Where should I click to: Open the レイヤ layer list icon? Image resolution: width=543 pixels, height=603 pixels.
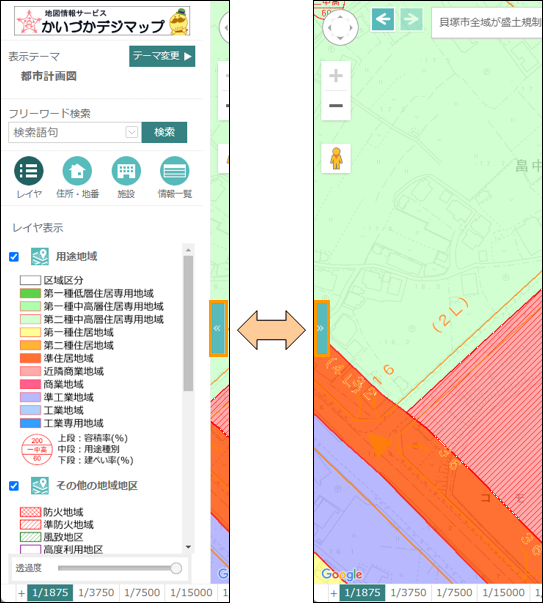(x=29, y=171)
